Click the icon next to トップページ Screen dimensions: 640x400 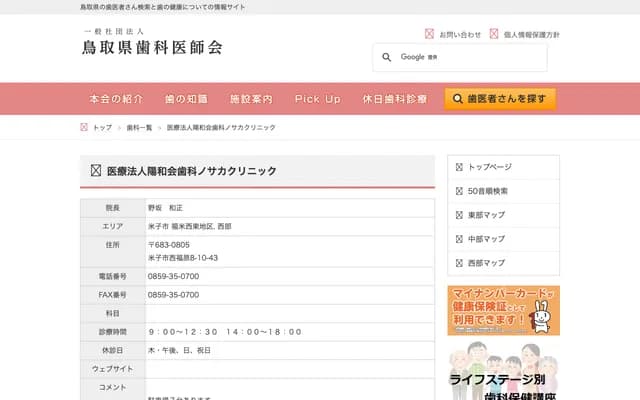click(x=459, y=167)
